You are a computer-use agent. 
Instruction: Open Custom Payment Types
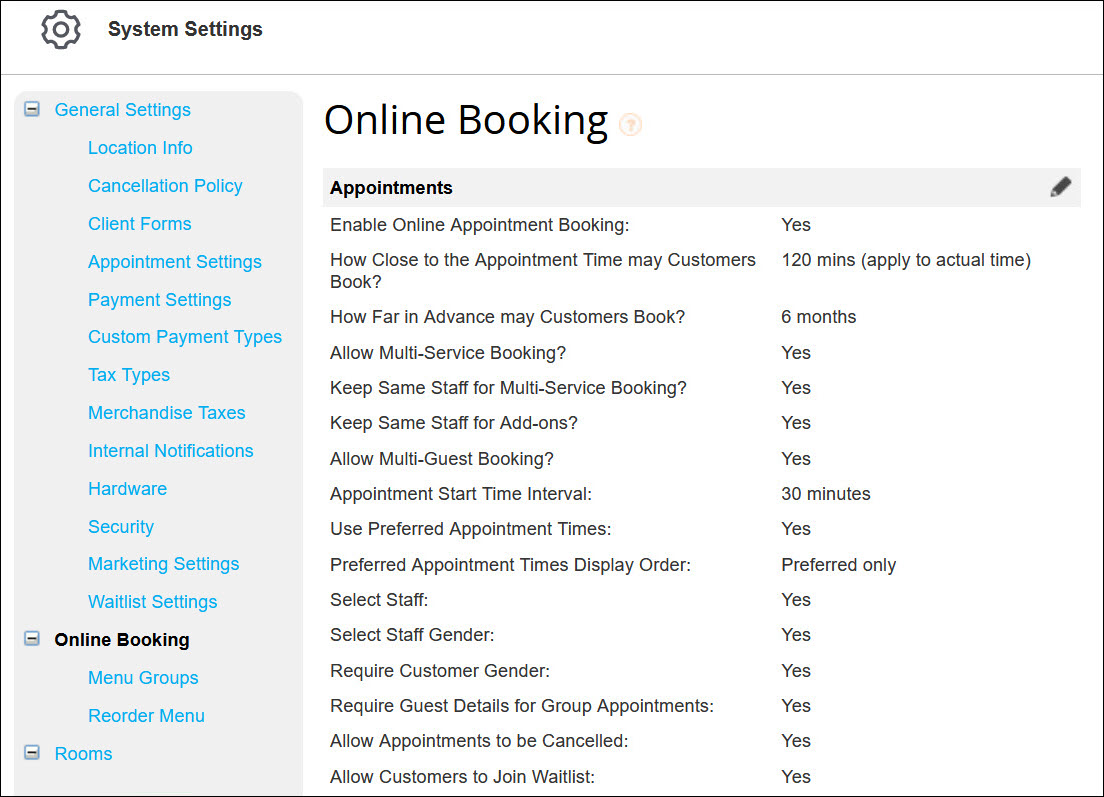tap(185, 337)
